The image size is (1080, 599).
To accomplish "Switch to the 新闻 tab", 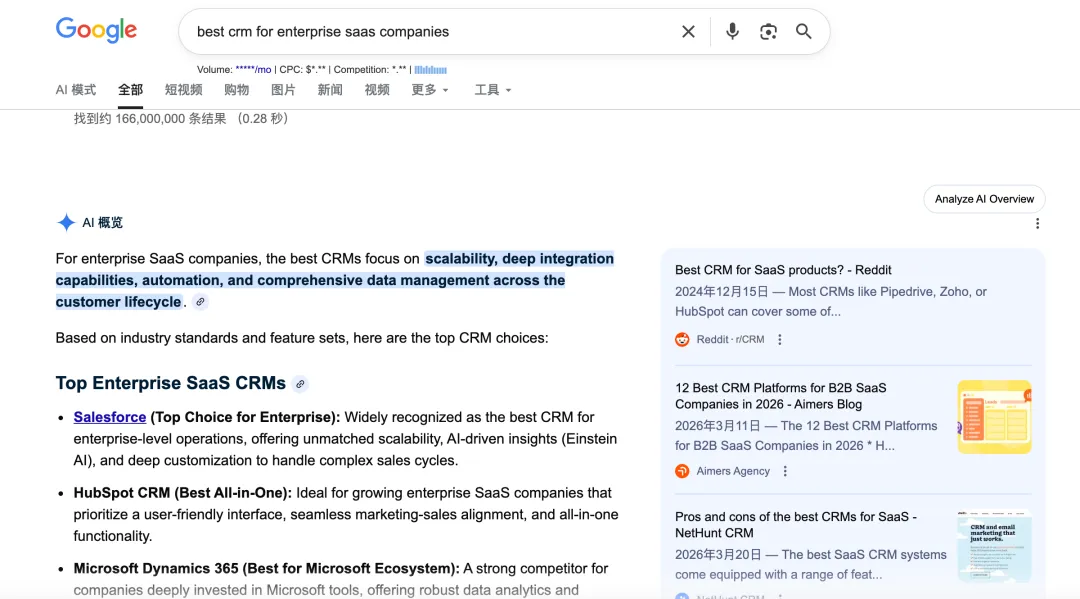I will 330,90.
